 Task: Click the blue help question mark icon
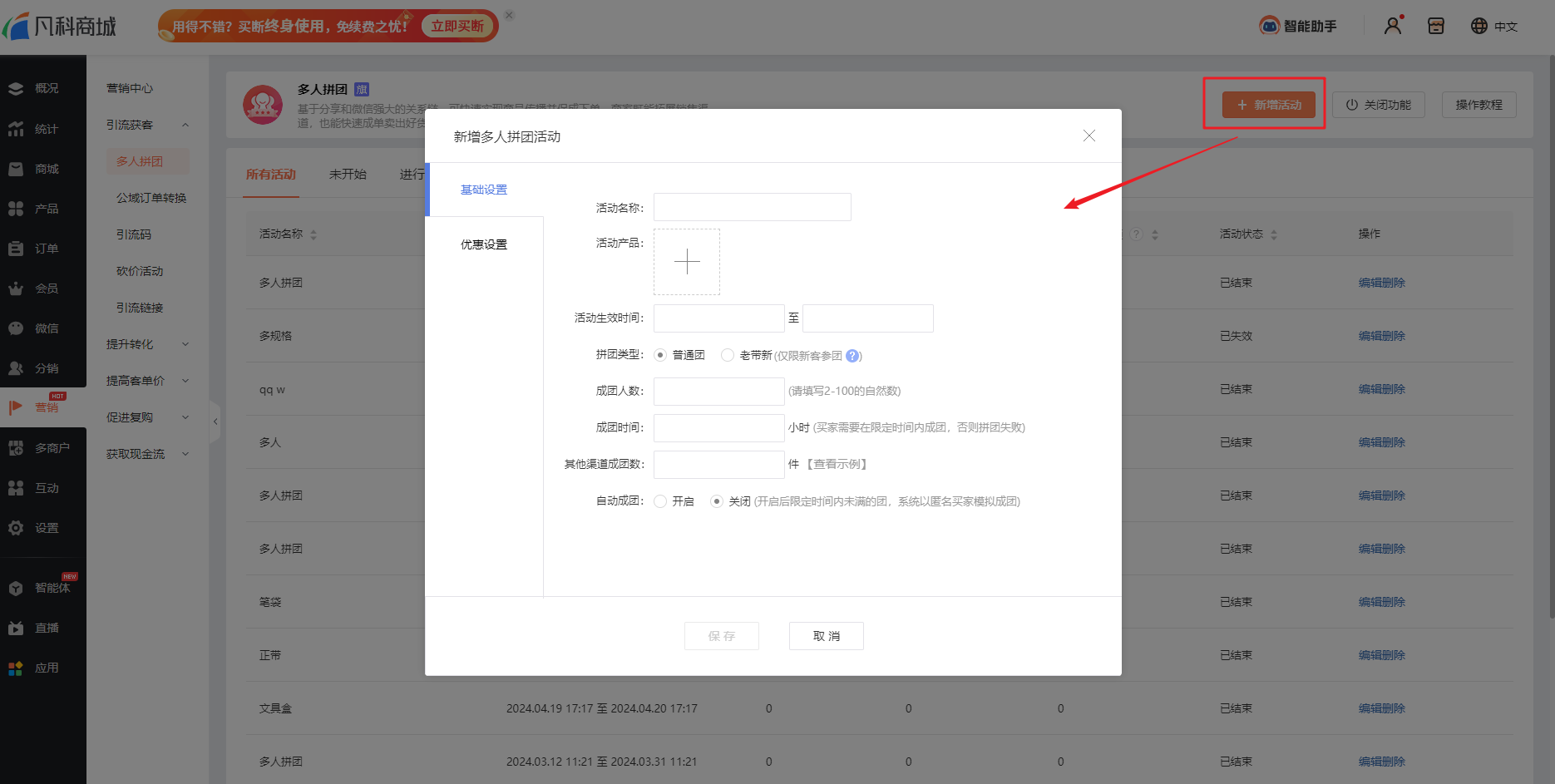pyautogui.click(x=852, y=356)
